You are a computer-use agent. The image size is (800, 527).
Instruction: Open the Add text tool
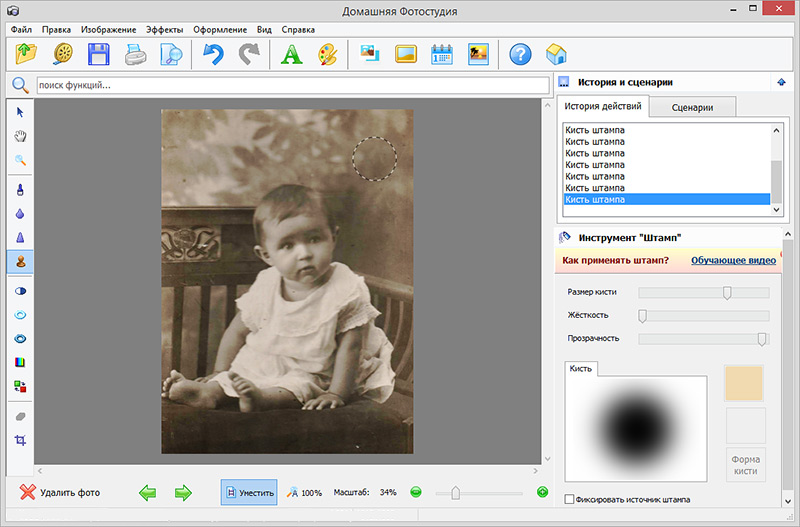(x=290, y=54)
